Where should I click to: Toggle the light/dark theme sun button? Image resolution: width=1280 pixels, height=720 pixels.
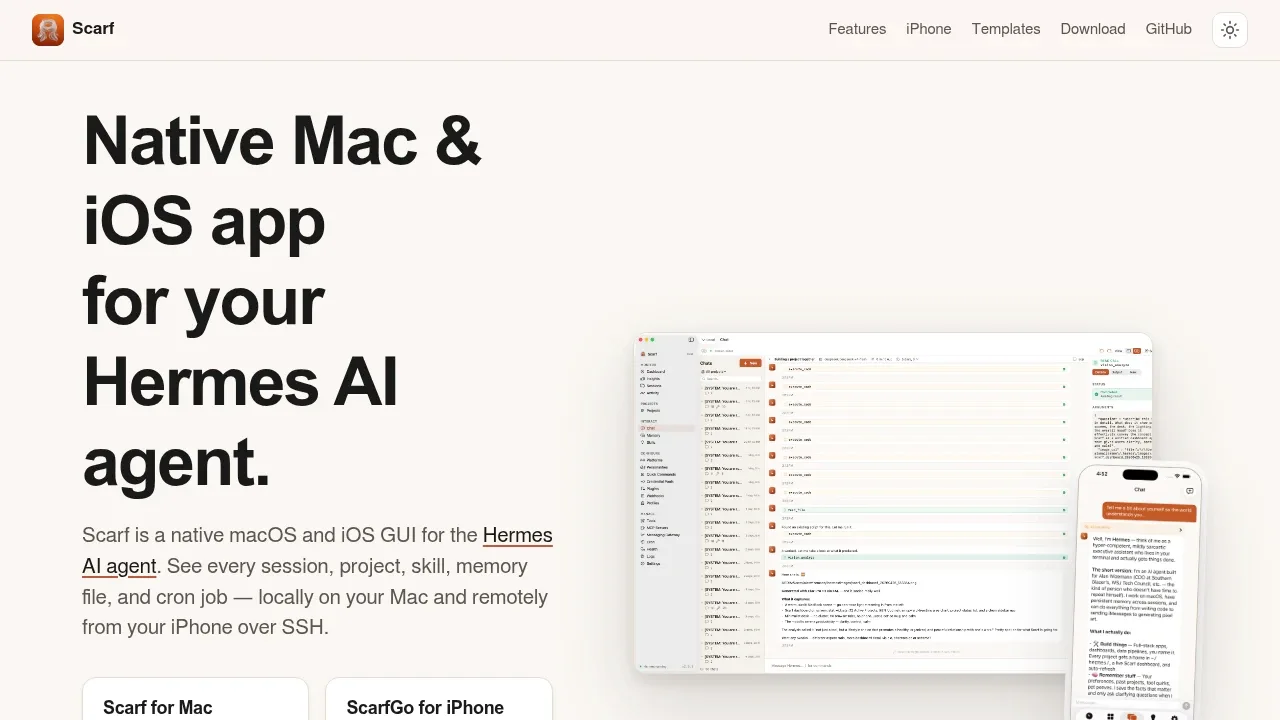tap(1230, 30)
